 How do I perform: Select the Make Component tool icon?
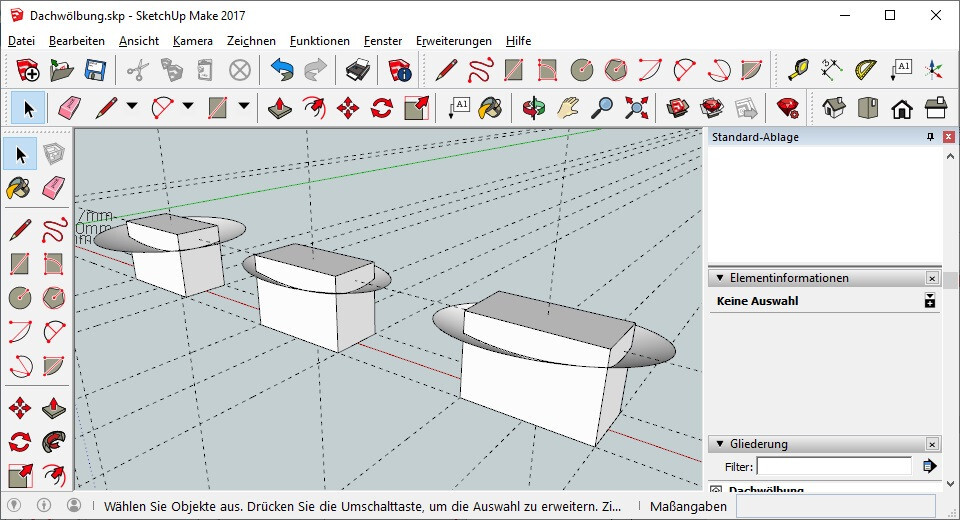(x=54, y=153)
